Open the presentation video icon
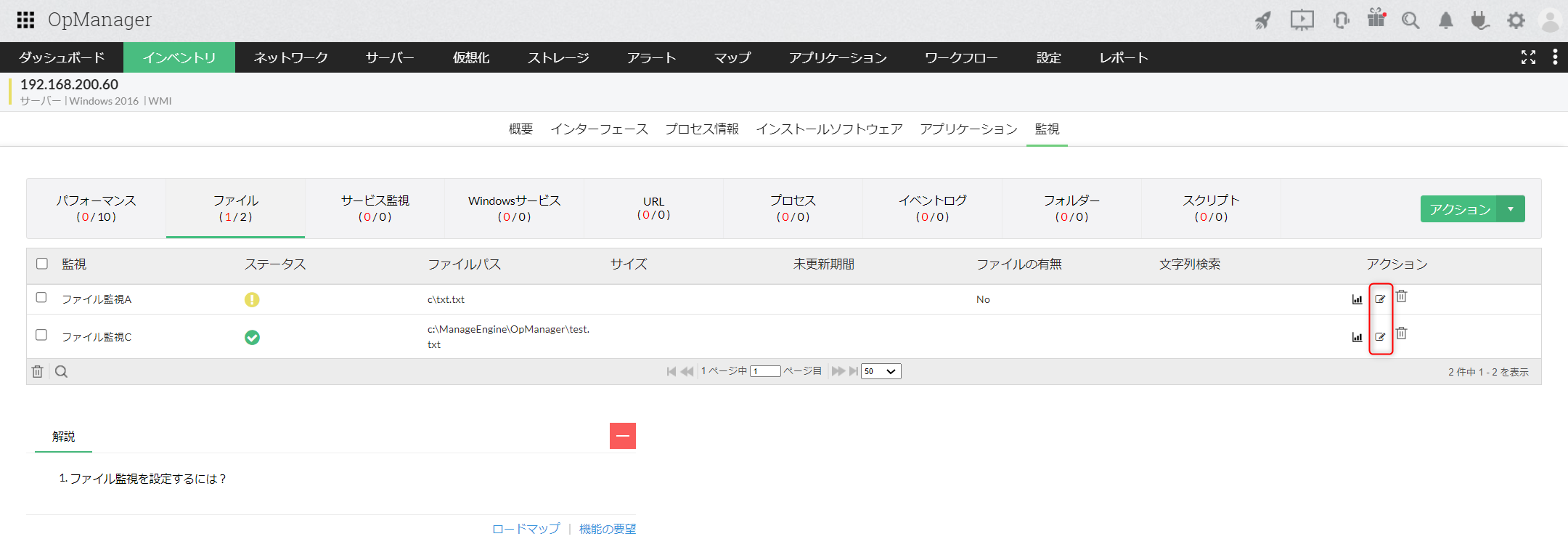The height and width of the screenshot is (547, 1568). coord(1302,20)
